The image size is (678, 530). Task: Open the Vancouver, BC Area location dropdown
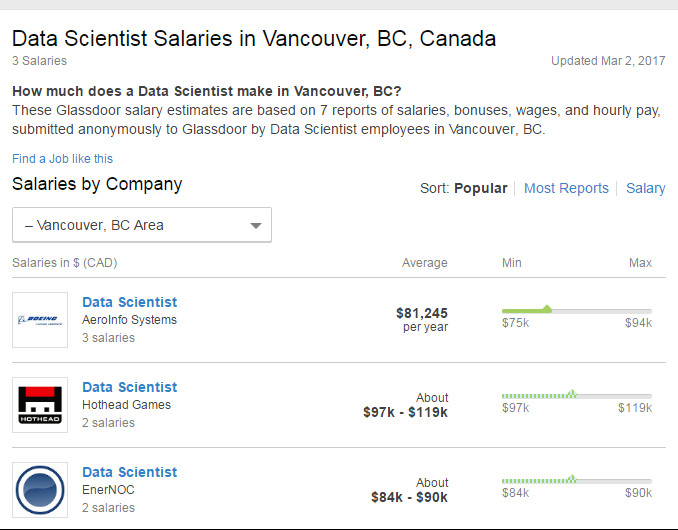coord(141,225)
